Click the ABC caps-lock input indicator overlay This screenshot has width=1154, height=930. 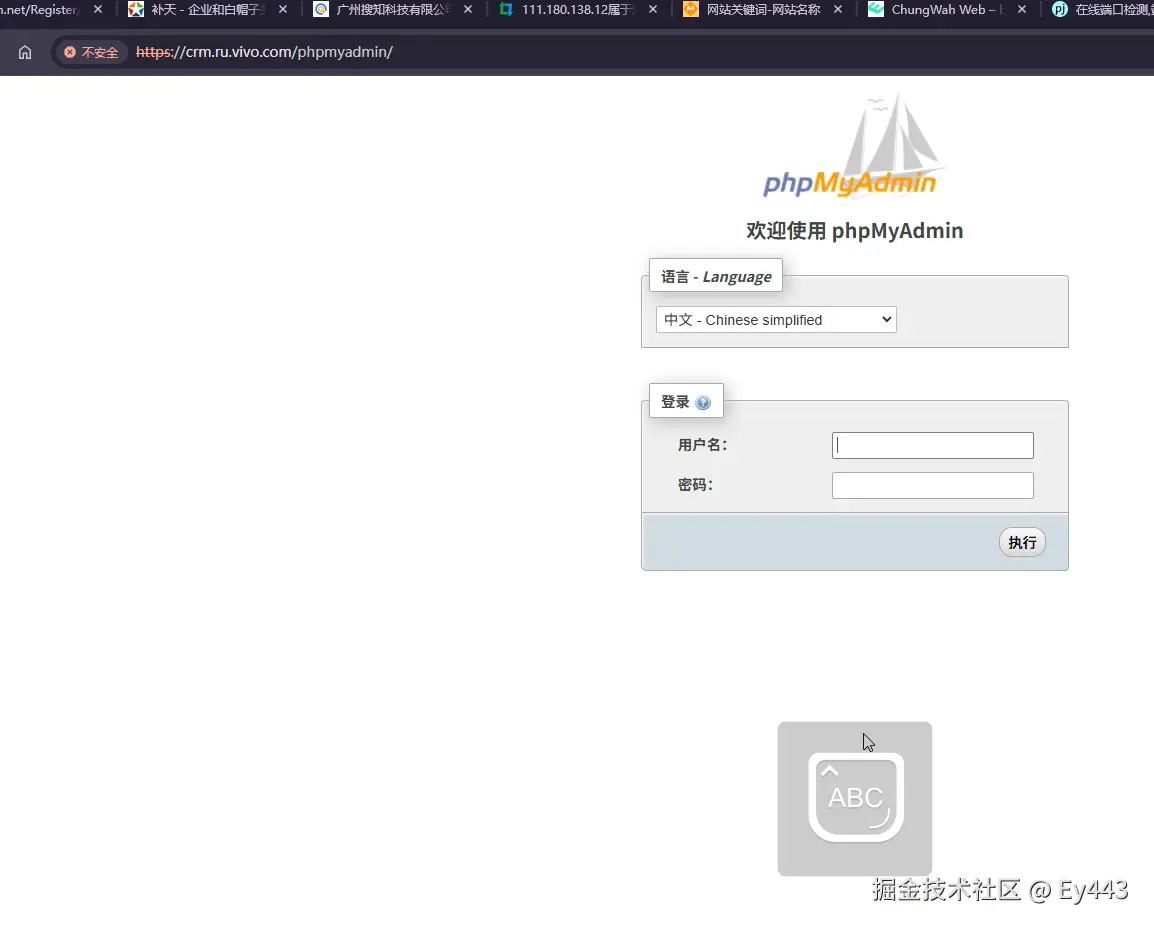[x=855, y=798]
